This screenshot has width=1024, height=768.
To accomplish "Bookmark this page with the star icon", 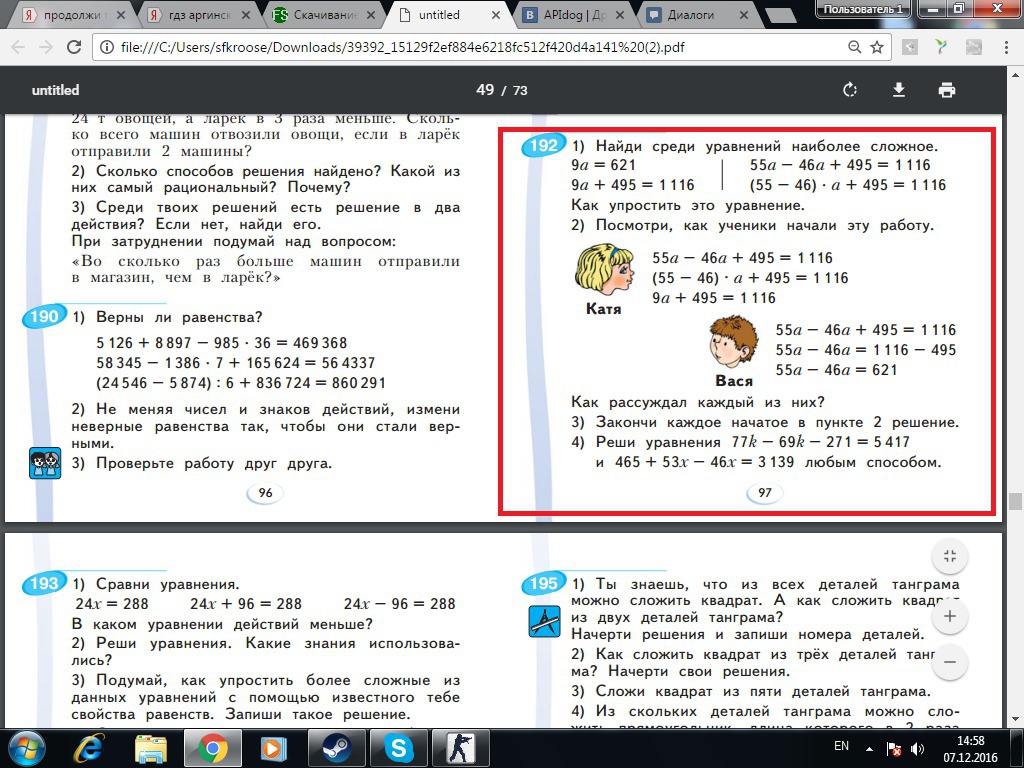I will tap(877, 47).
